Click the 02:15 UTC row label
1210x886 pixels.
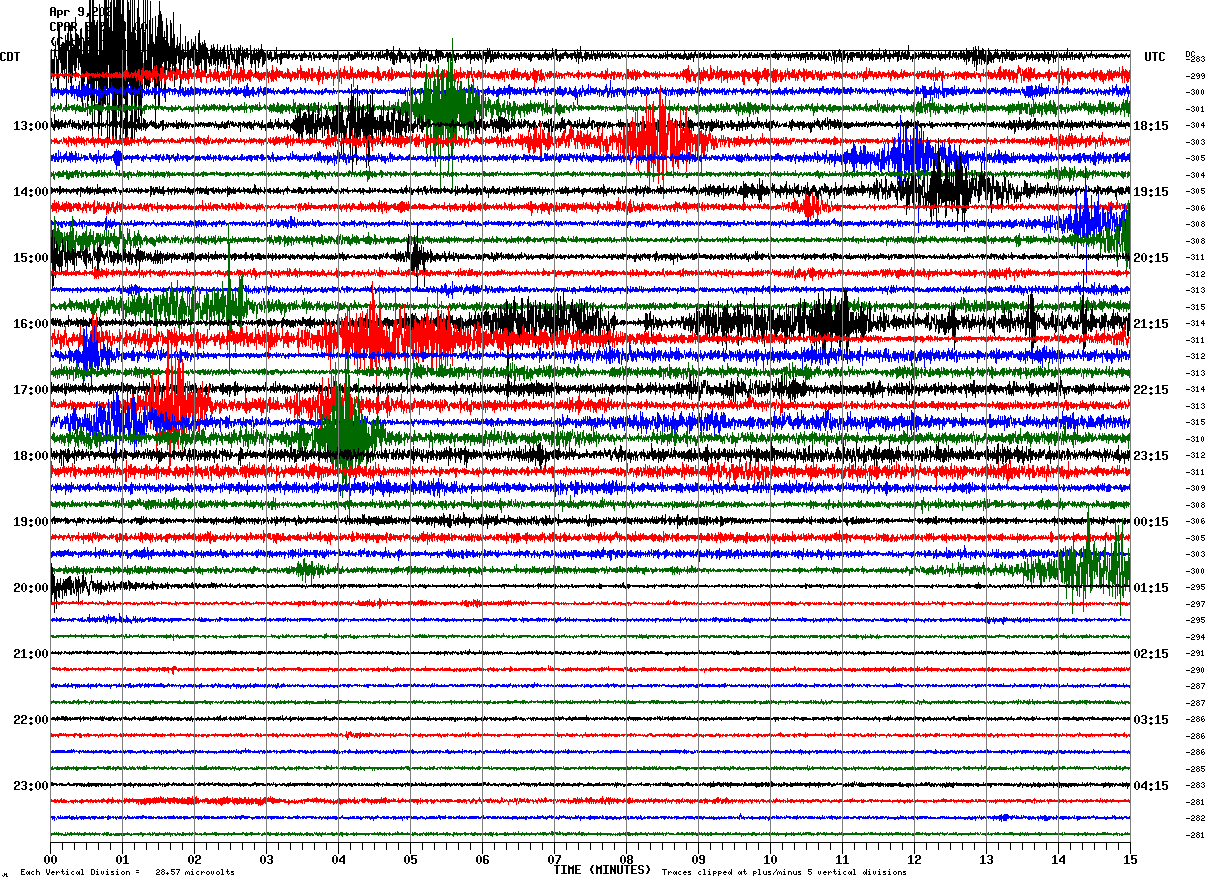pos(1151,654)
